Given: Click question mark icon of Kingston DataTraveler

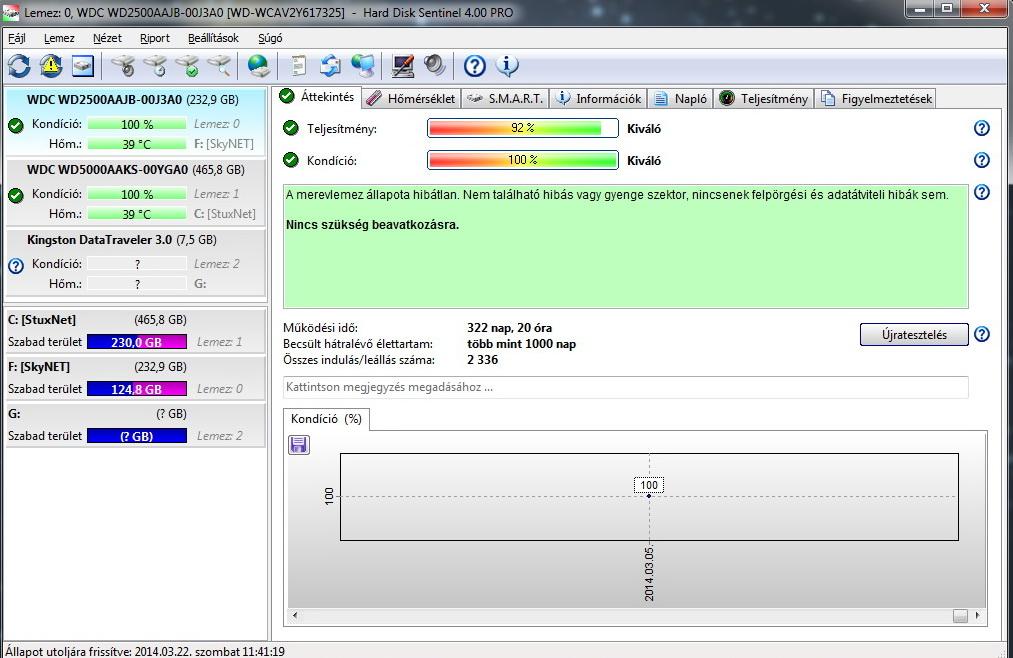Looking at the screenshot, I should [x=16, y=265].
